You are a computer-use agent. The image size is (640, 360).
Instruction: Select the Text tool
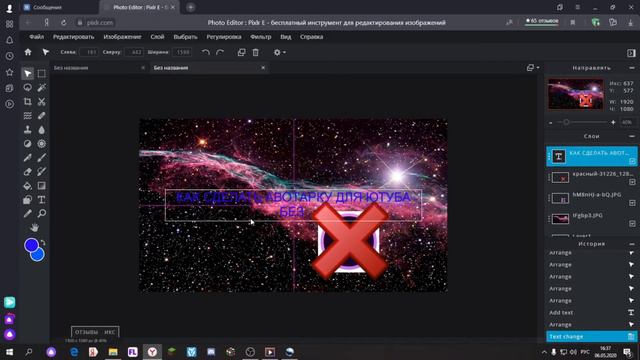click(x=42, y=200)
